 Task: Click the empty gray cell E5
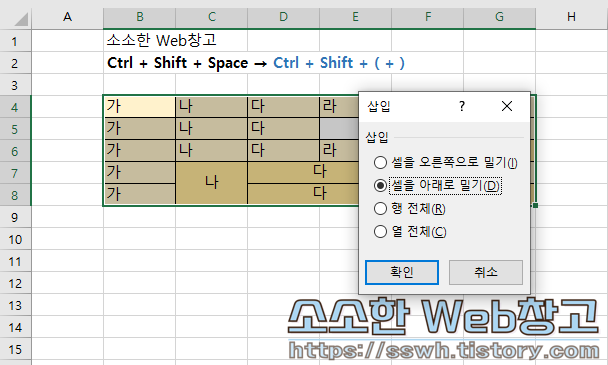click(339, 129)
